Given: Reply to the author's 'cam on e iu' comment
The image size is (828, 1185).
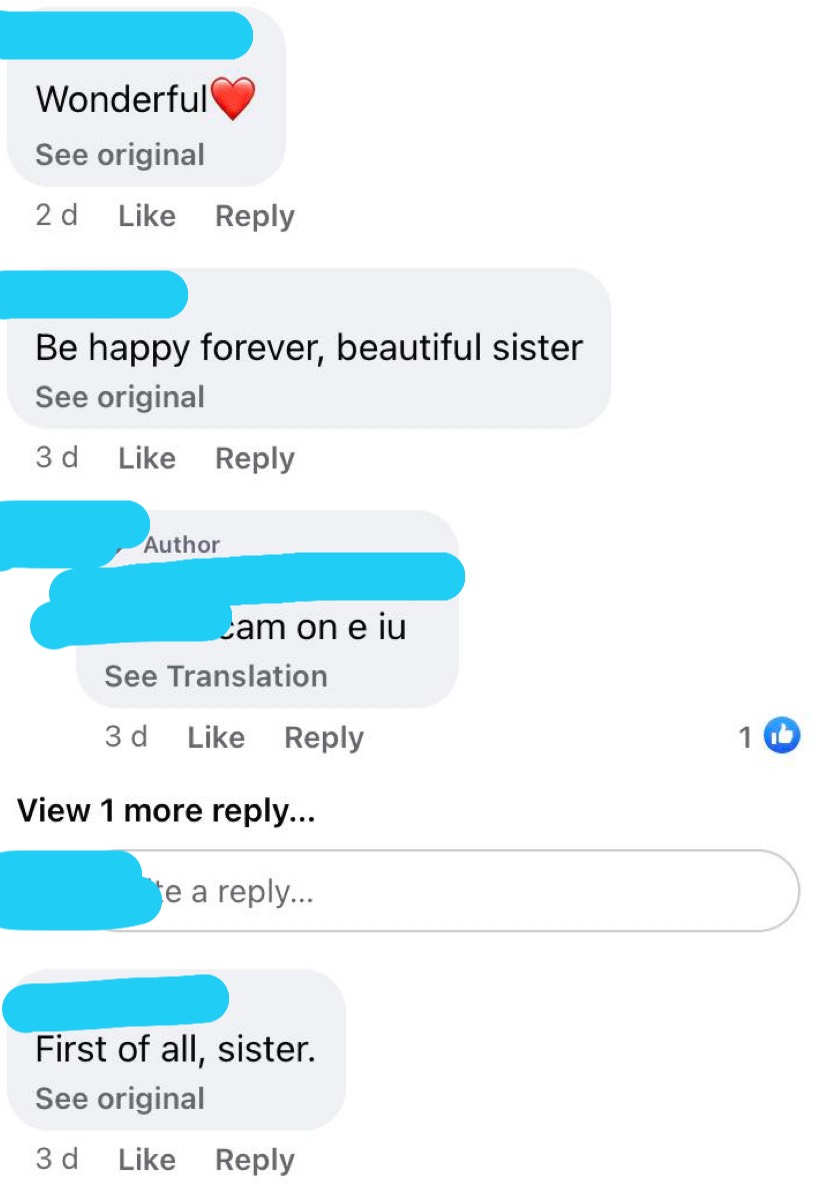Looking at the screenshot, I should pos(324,738).
